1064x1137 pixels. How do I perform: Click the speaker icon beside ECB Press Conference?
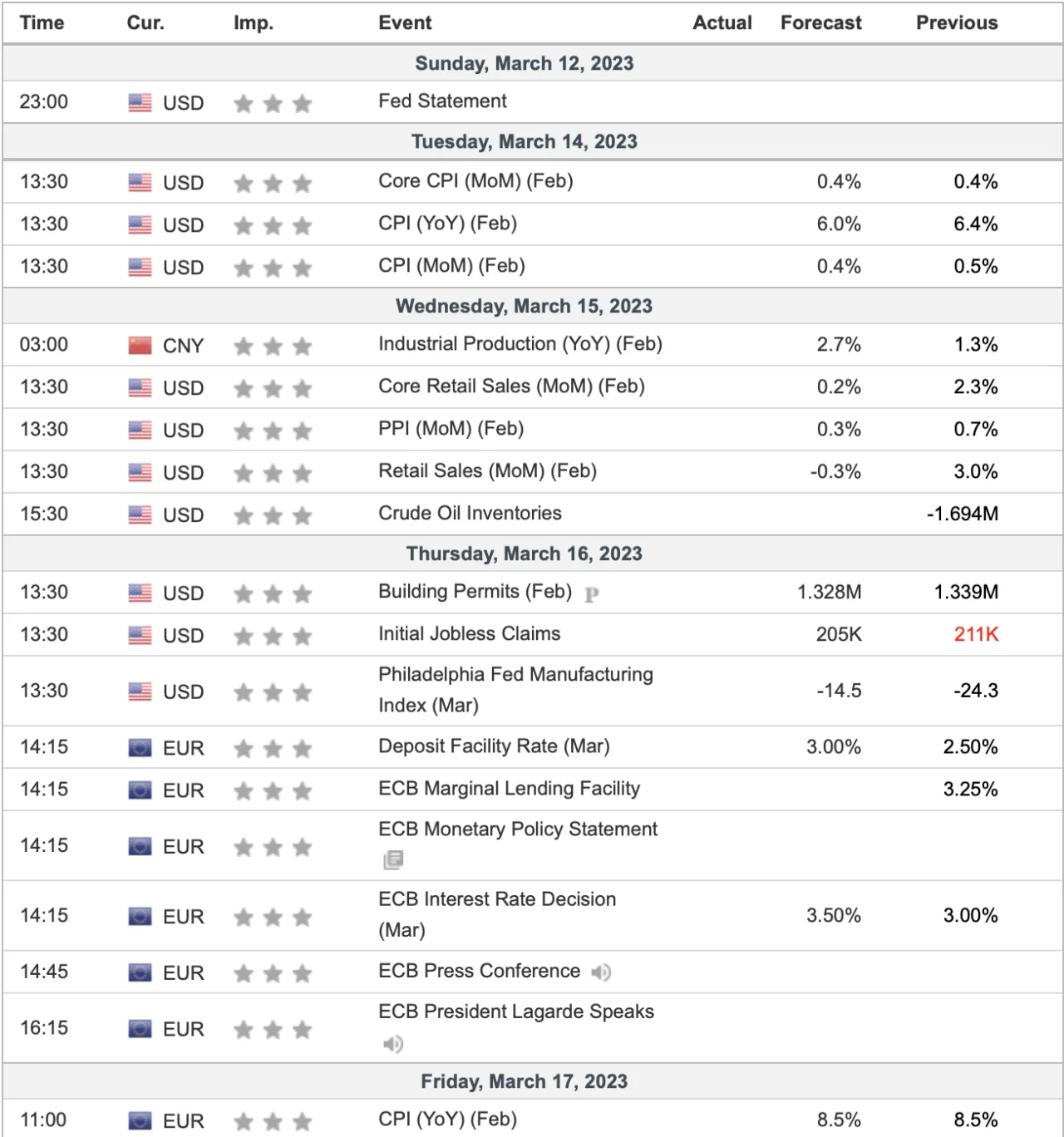point(601,972)
